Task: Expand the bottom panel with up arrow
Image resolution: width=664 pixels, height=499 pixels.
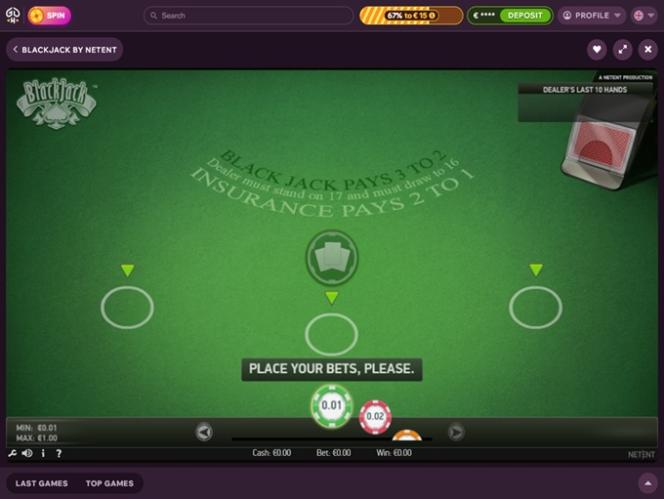Action: (x=647, y=483)
